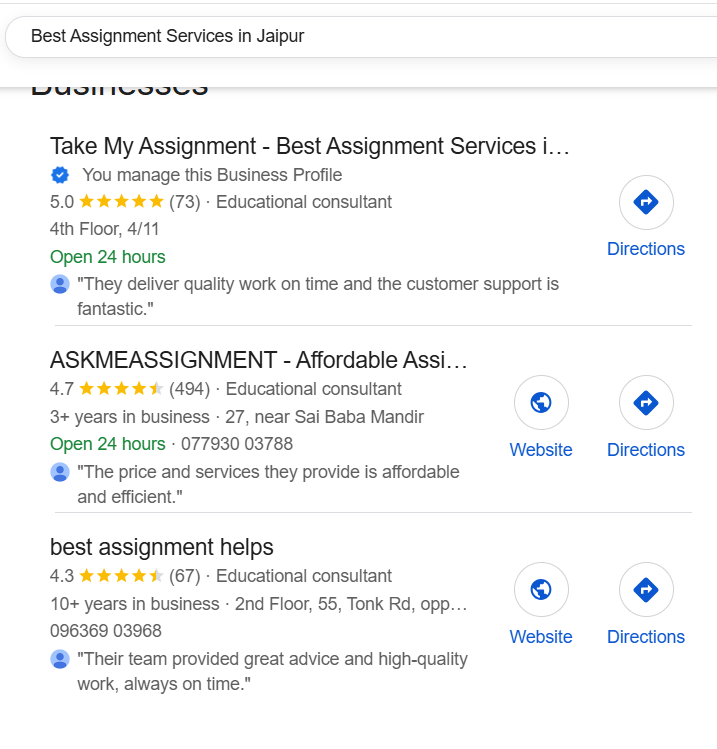Open Take My Assignment business listing title
This screenshot has height=749, width=717.
[309, 146]
